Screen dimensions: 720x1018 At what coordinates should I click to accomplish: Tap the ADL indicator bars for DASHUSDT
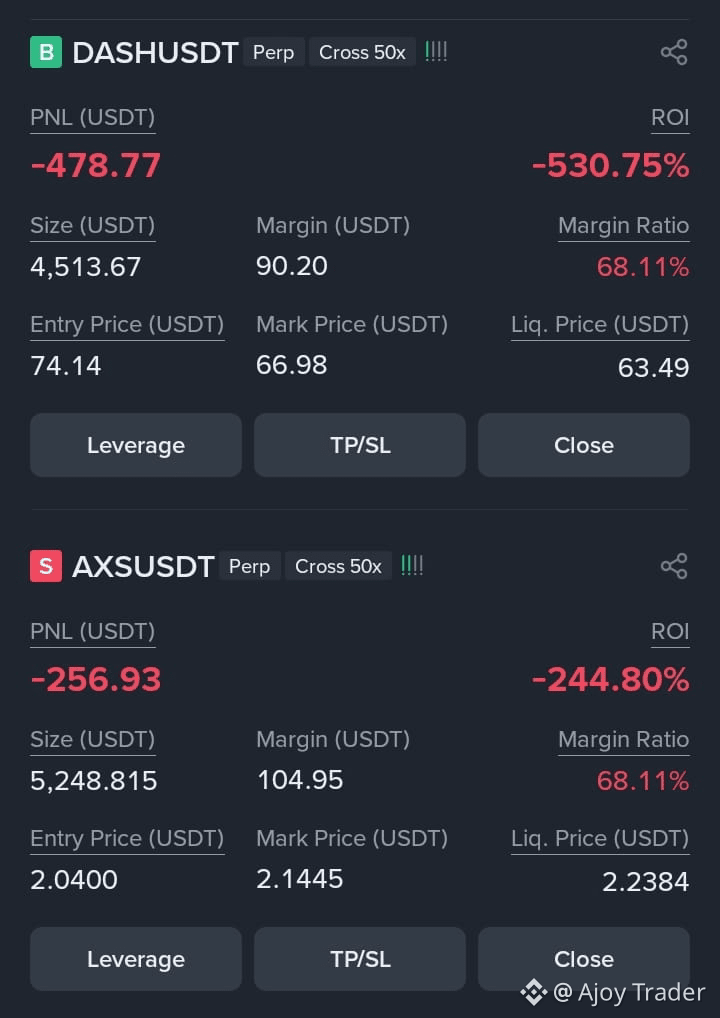(436, 52)
